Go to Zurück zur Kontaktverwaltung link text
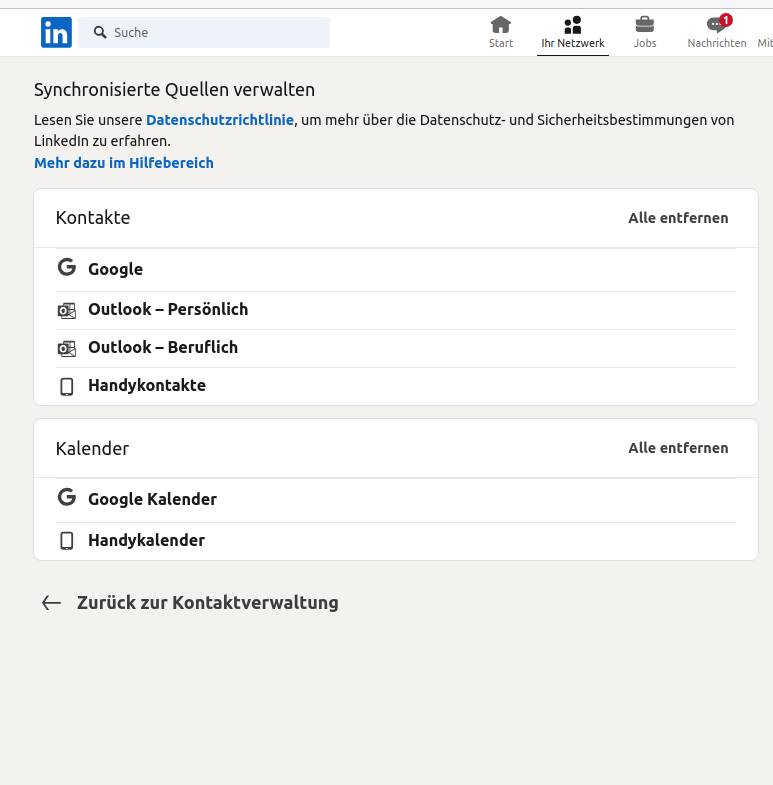773x785 pixels. click(x=207, y=603)
